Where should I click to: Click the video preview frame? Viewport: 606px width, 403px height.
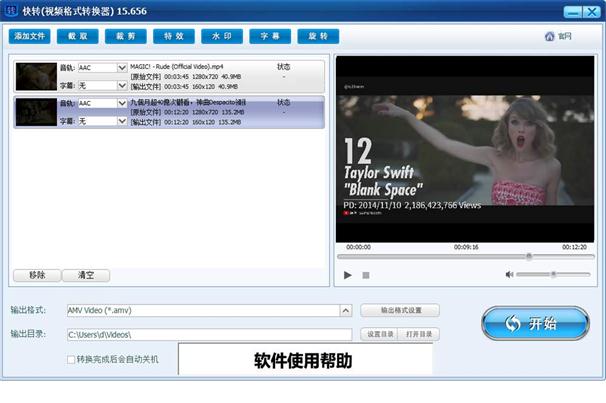[x=465, y=150]
